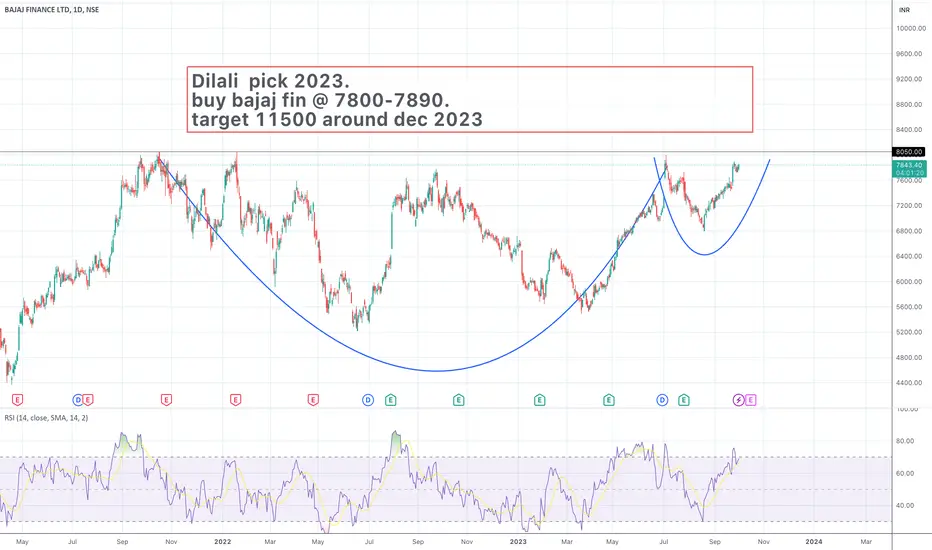Viewport: 932px width, 550px height.
Task: Click the 2023 label on the time axis
Action: click(x=518, y=542)
